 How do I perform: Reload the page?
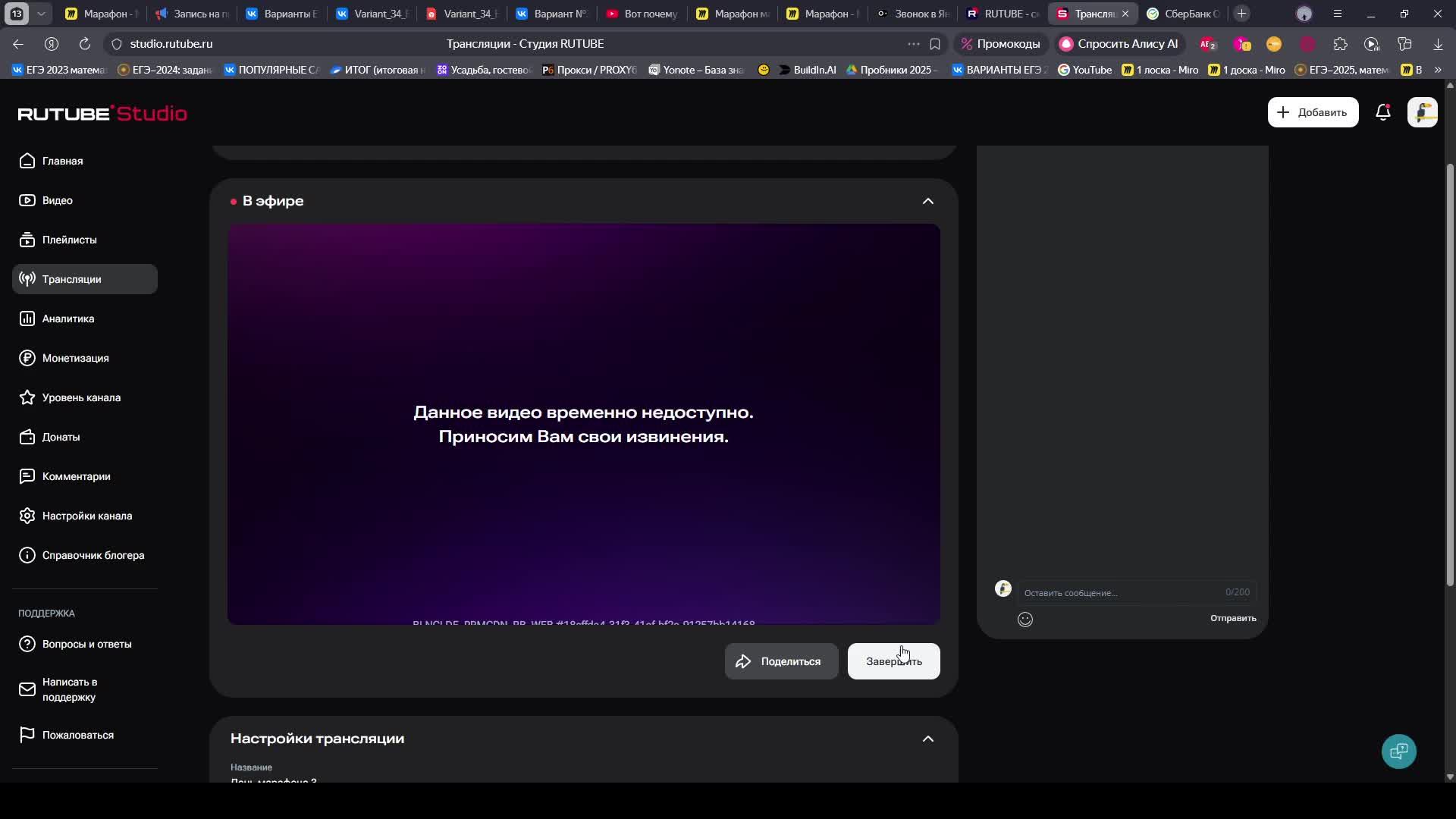point(85,44)
